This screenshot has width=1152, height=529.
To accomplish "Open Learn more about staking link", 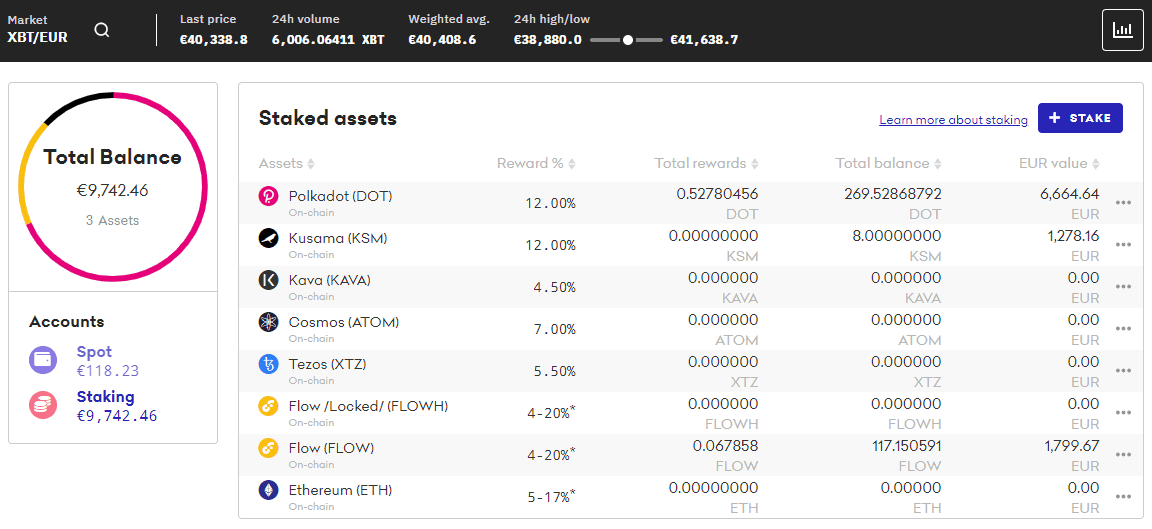I will click(x=953, y=120).
